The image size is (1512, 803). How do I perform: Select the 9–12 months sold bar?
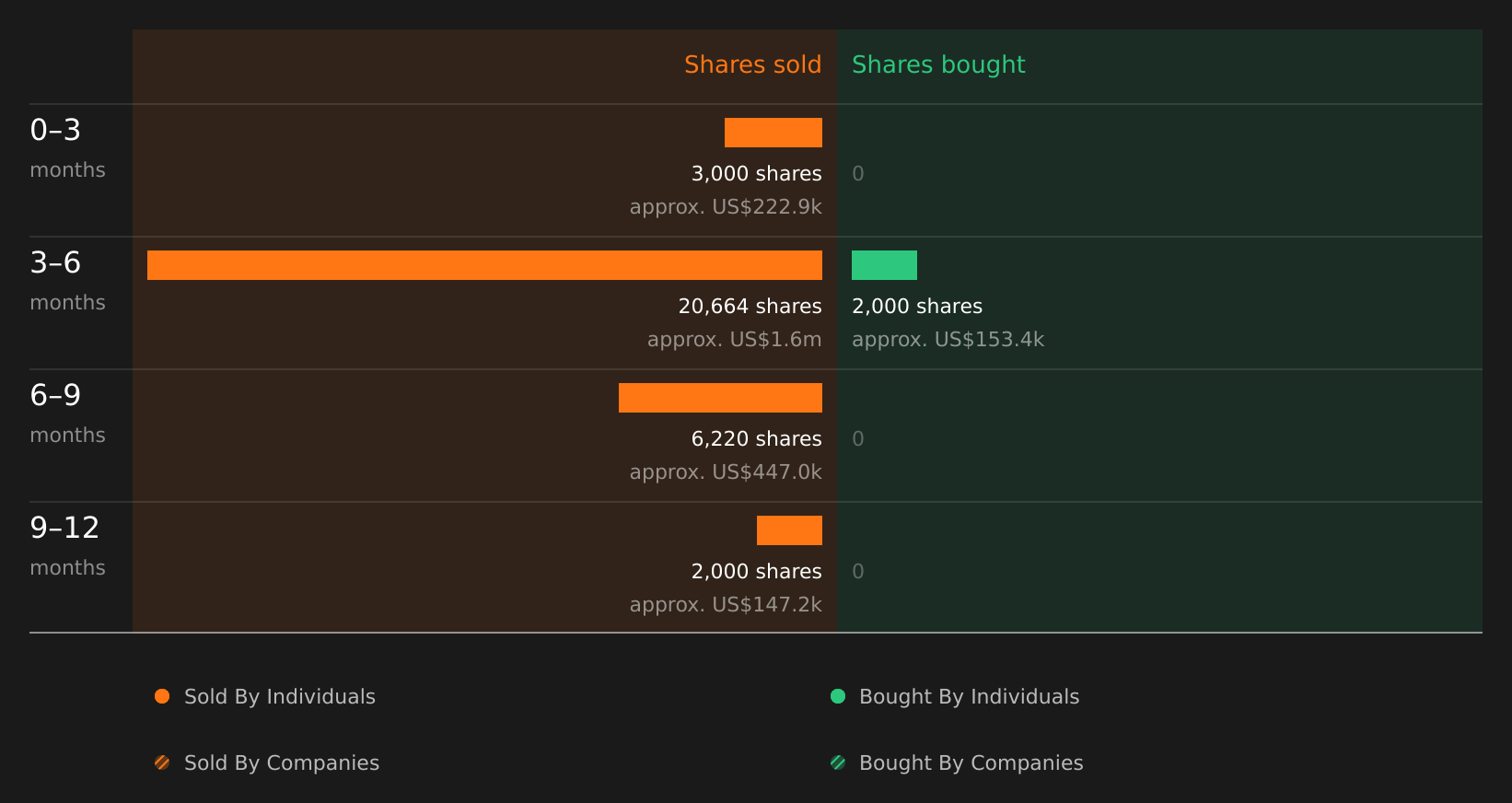[789, 530]
